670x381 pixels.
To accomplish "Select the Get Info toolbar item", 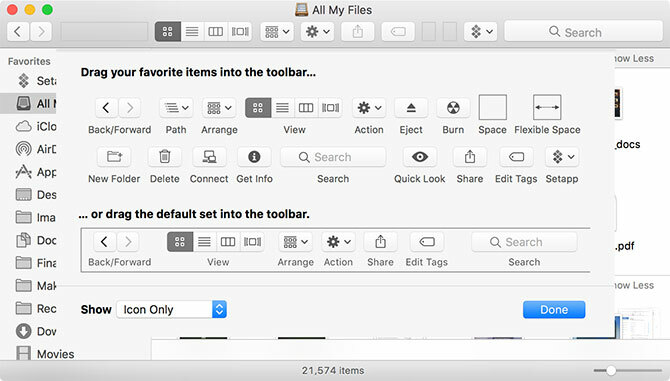I will tap(254, 157).
